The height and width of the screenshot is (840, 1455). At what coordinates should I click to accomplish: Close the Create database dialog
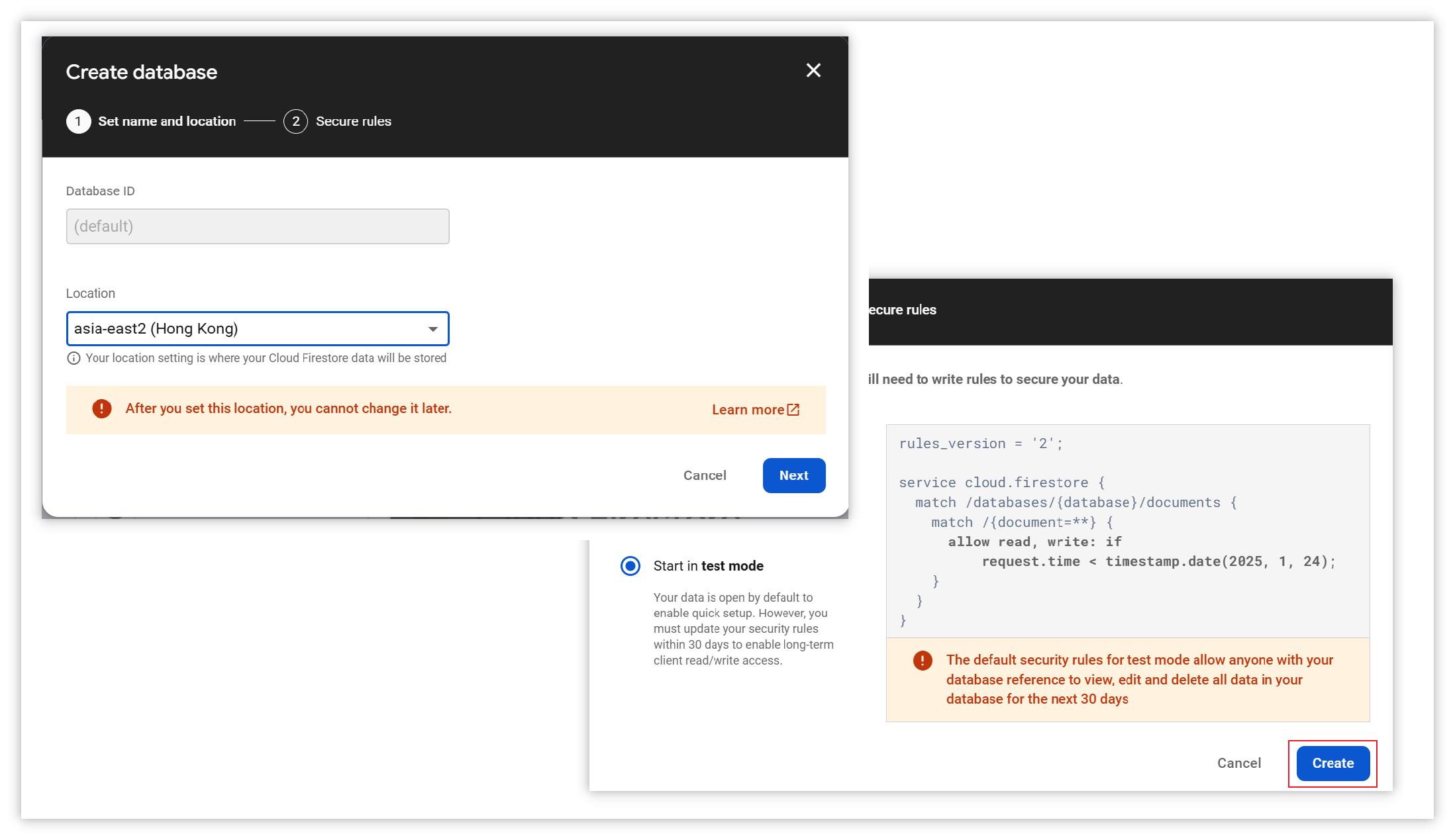pyautogui.click(x=813, y=71)
